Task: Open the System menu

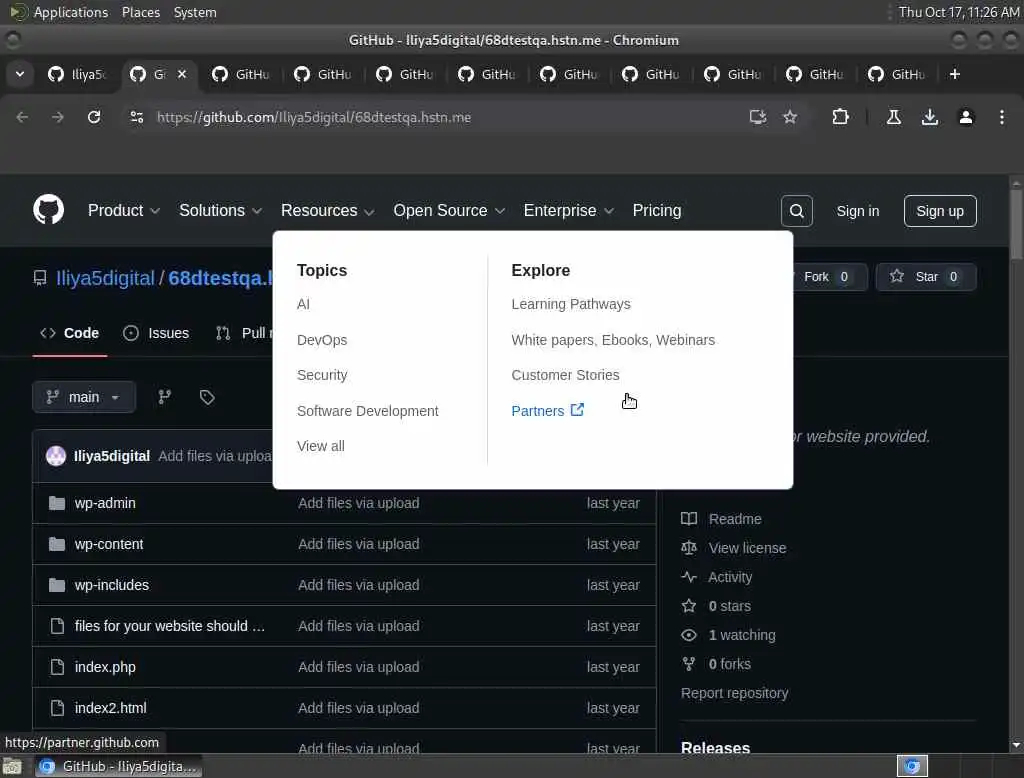Action: point(195,12)
